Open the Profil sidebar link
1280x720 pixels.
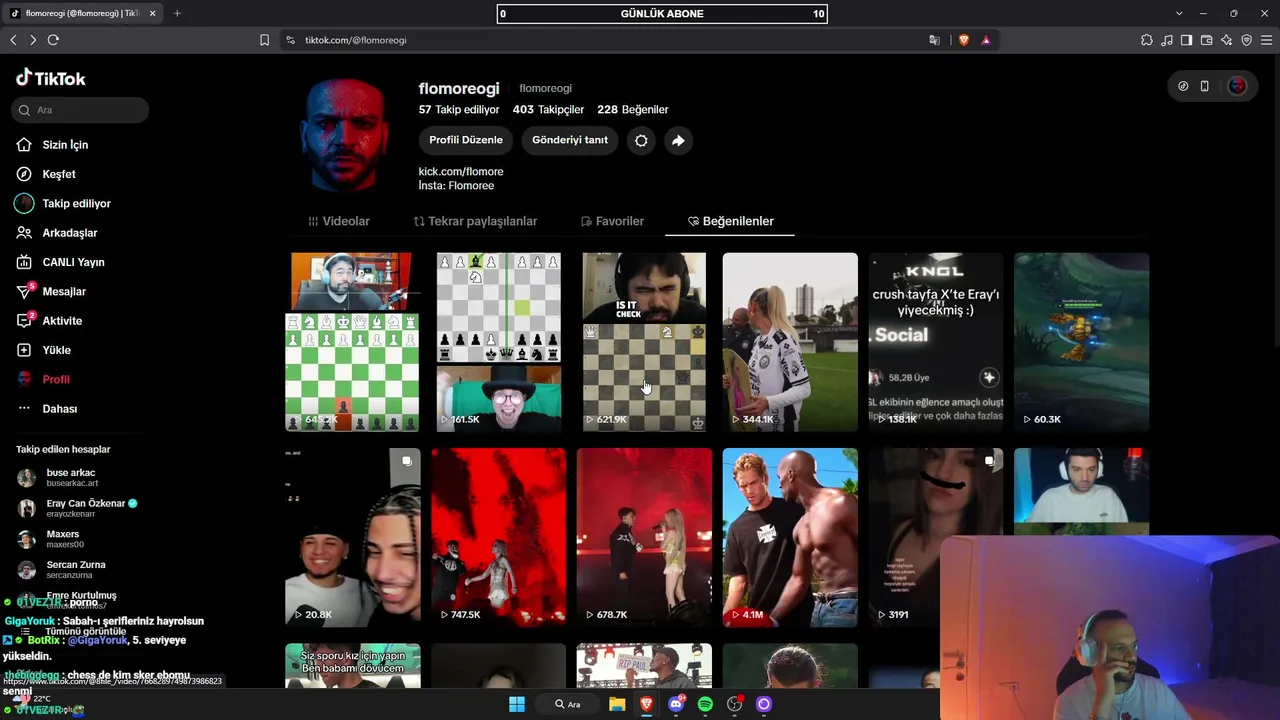click(x=56, y=380)
